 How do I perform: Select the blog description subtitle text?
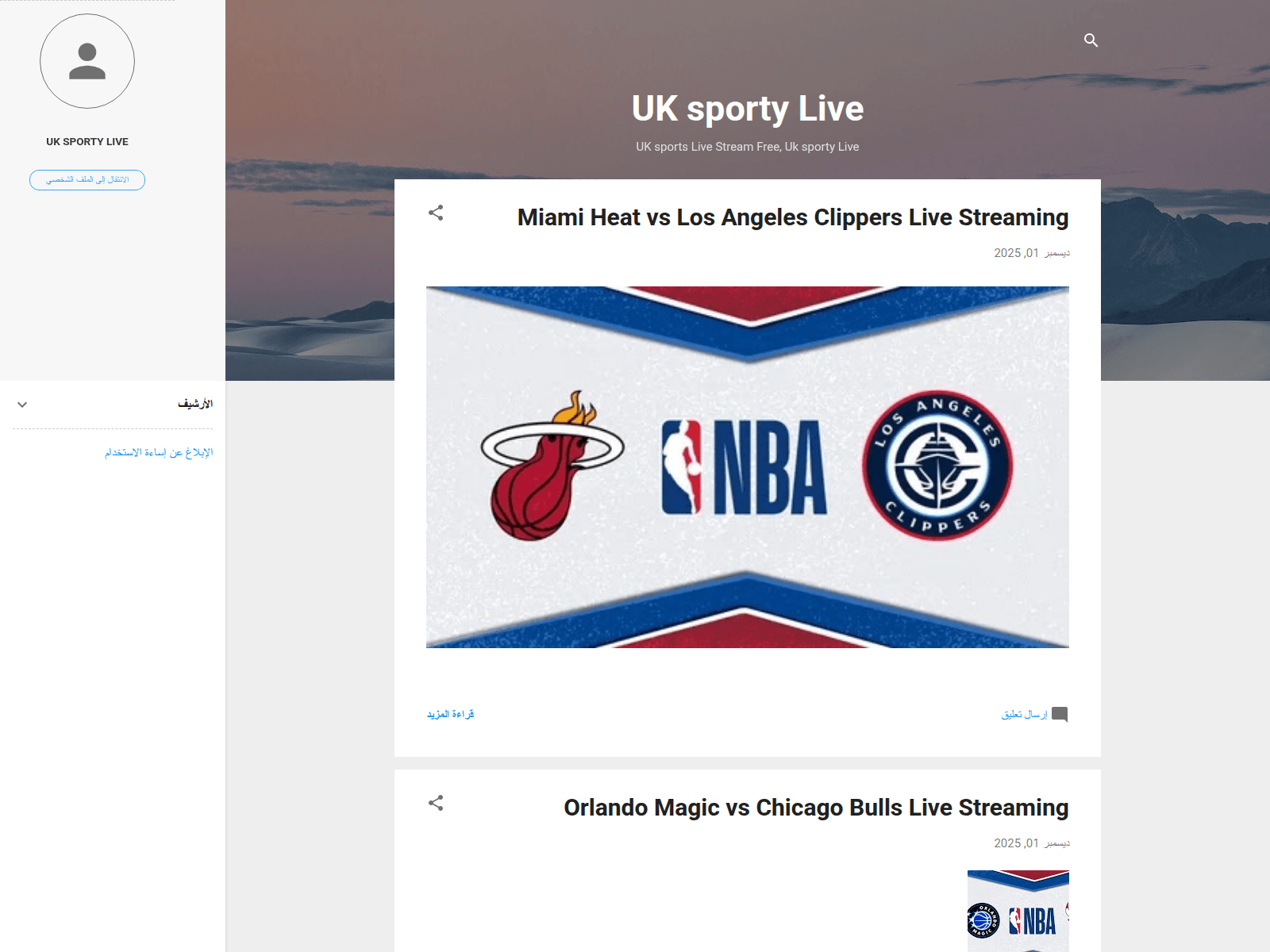tap(748, 147)
